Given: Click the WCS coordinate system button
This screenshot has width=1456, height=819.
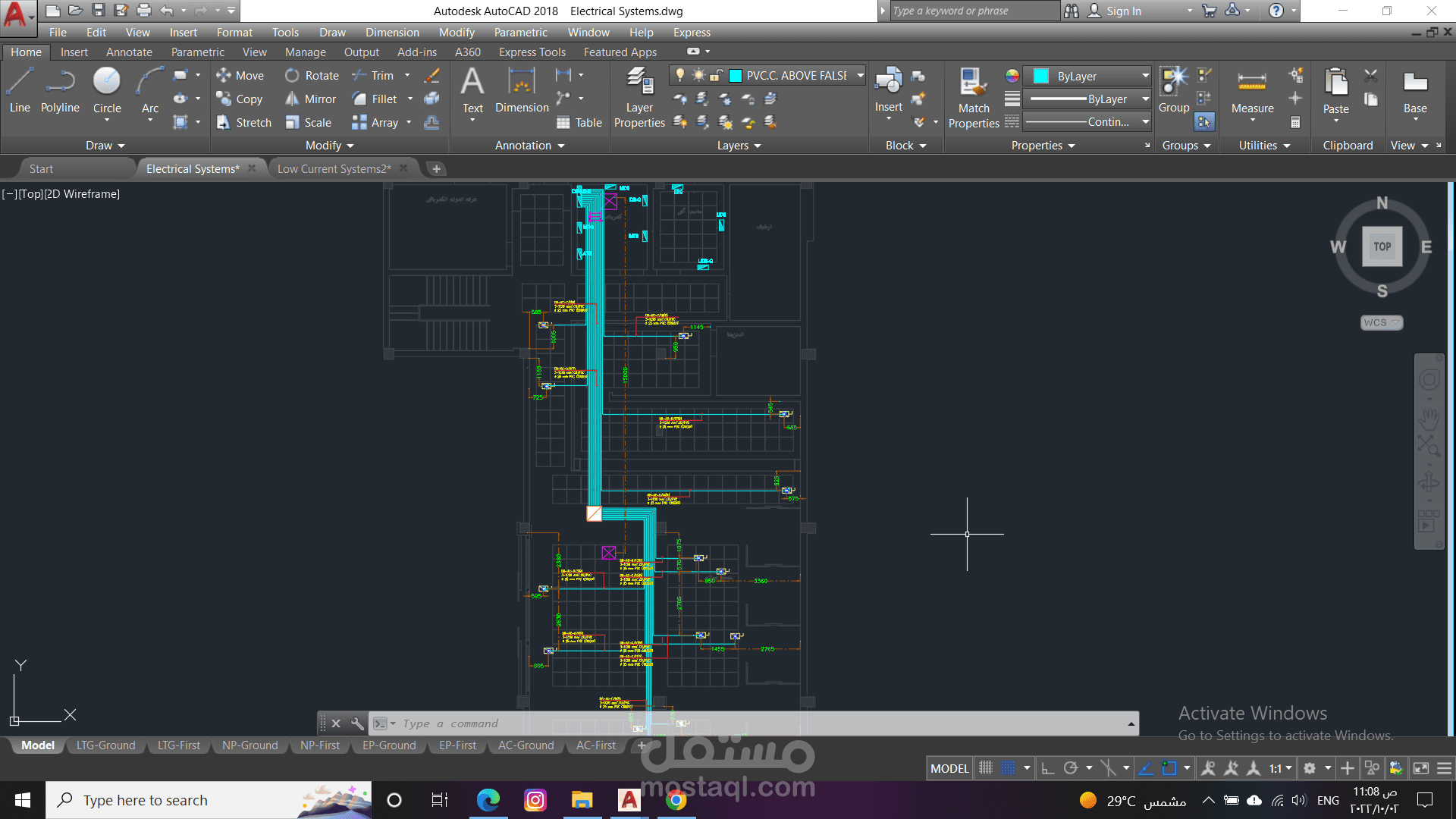Looking at the screenshot, I should (1381, 322).
